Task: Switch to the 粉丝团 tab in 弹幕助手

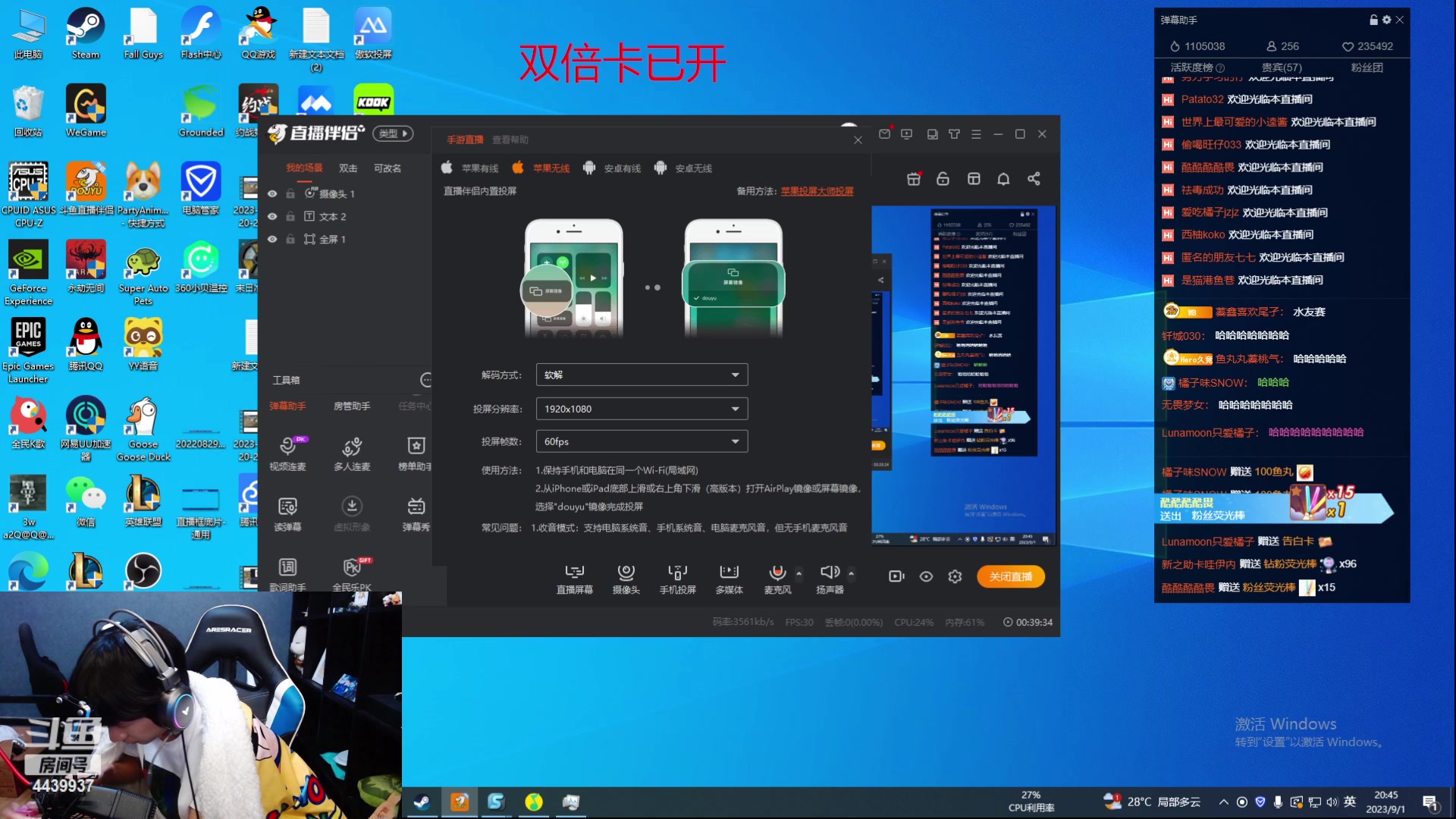Action: click(x=1367, y=67)
